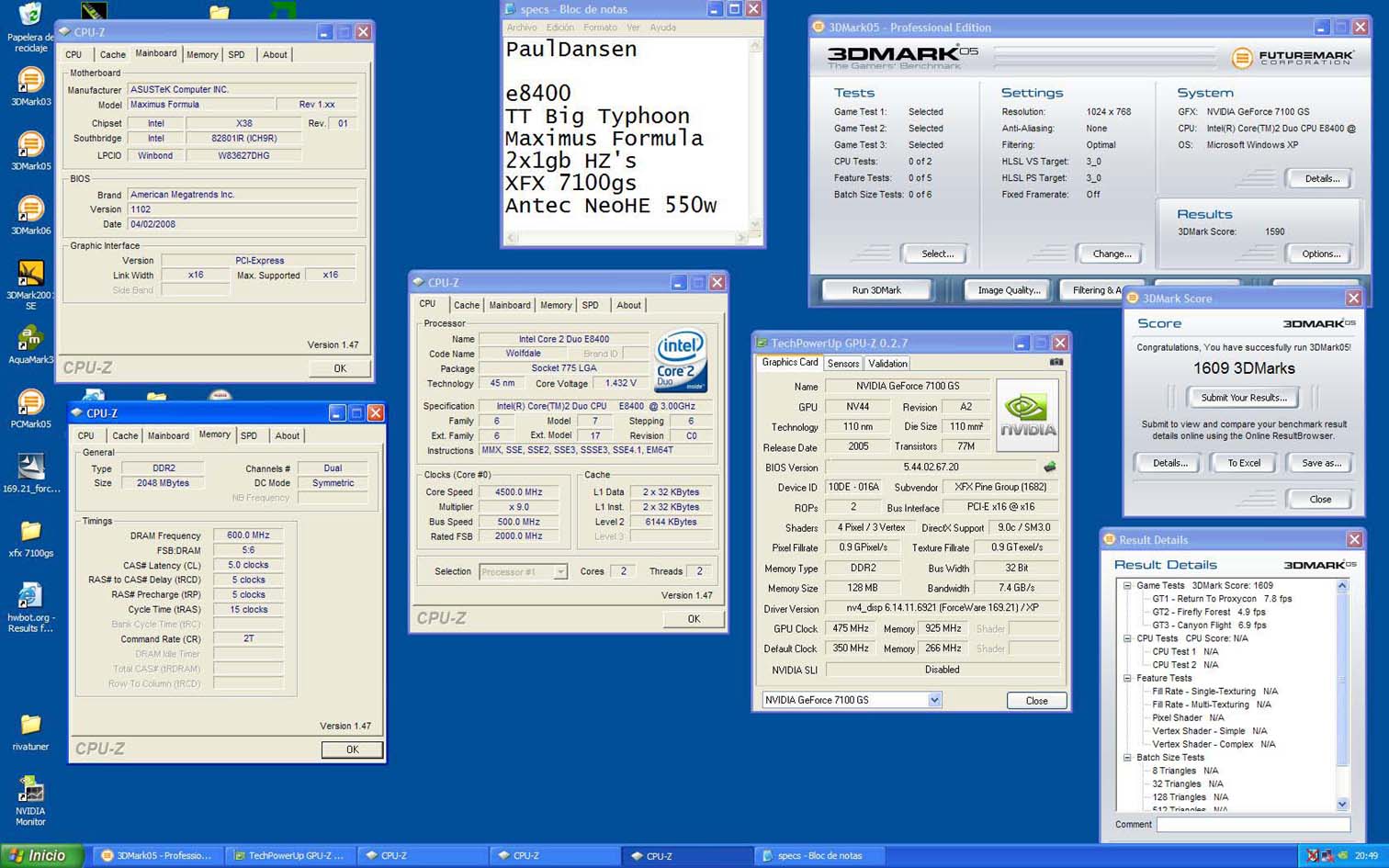Viewport: 1389px width, 868px height.
Task: Click the 3DMark05 title bar icon
Action: point(819,28)
